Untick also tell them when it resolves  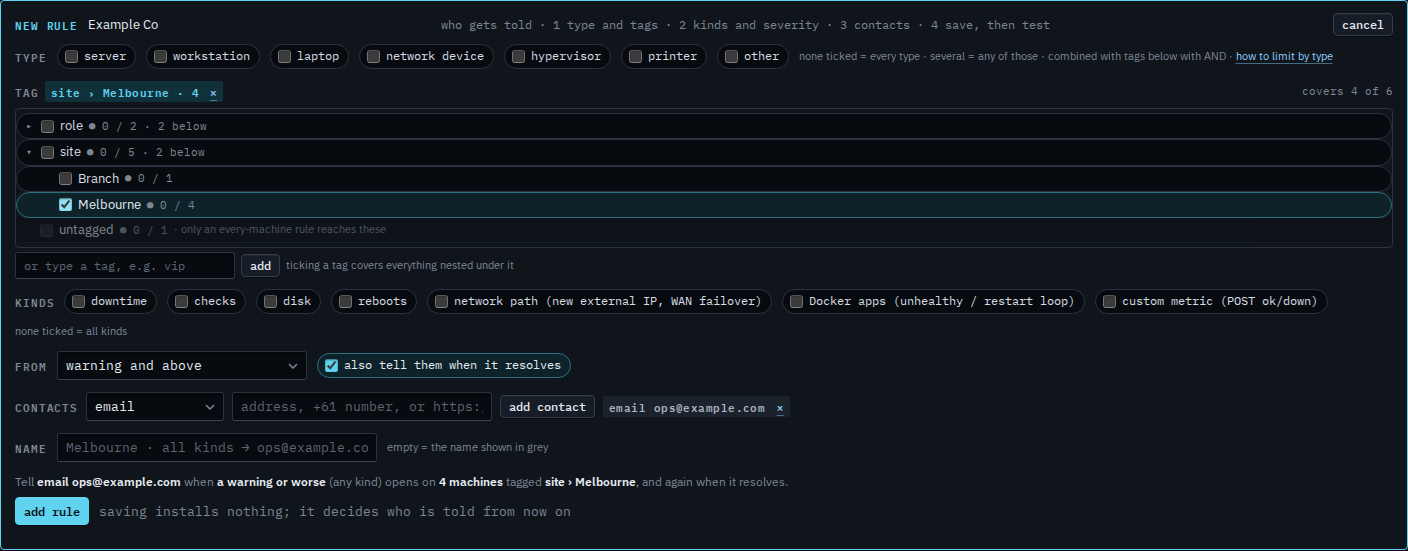point(331,365)
